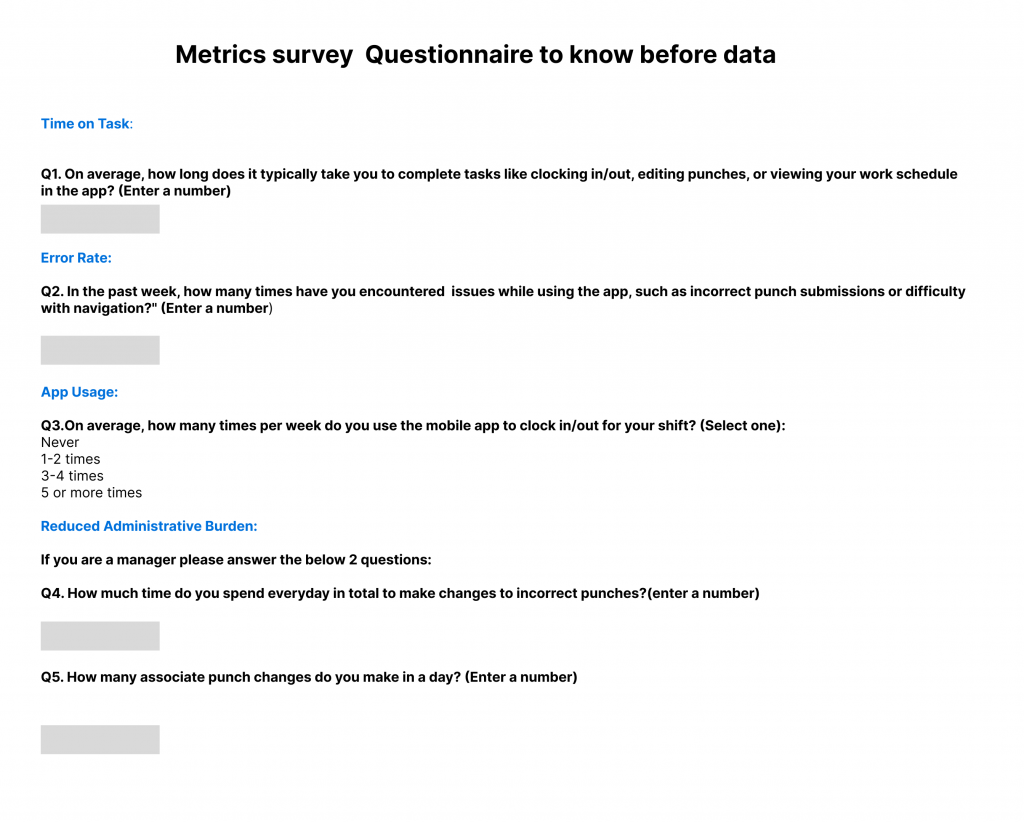Click the Q4 question about incorrect punches
1024x822 pixels.
point(400,594)
